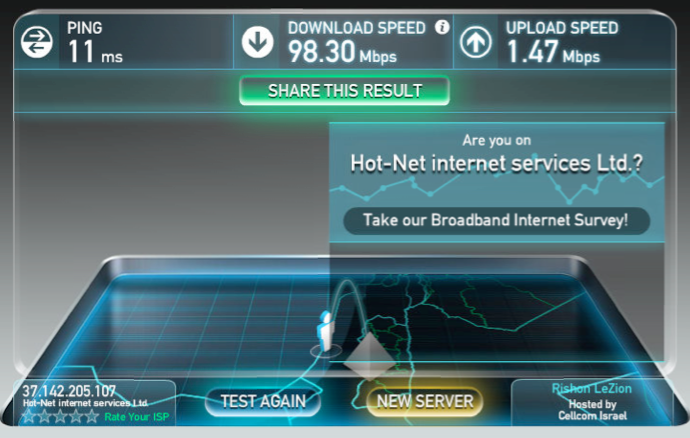Take the Broadband Internet Survey
The image size is (690, 438).
click(x=496, y=220)
